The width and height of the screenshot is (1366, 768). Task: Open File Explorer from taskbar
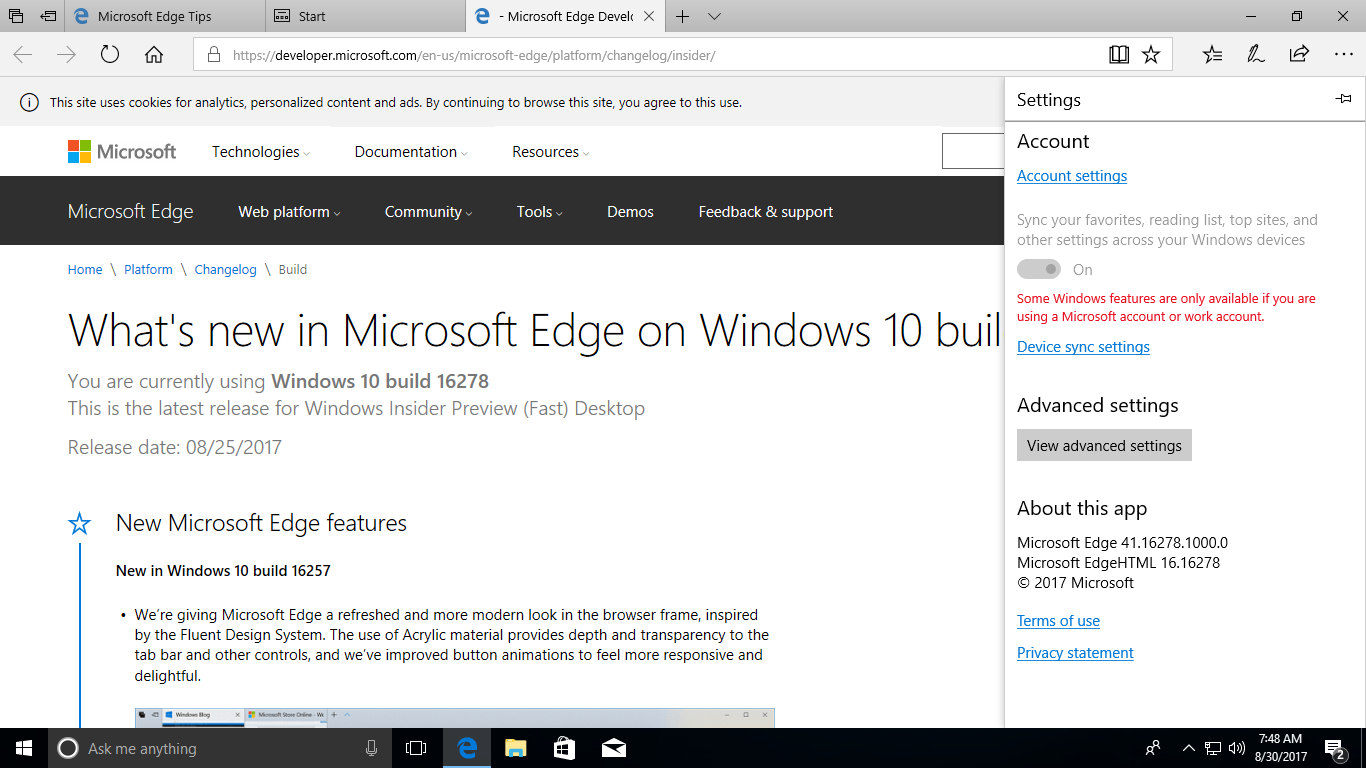click(x=516, y=748)
